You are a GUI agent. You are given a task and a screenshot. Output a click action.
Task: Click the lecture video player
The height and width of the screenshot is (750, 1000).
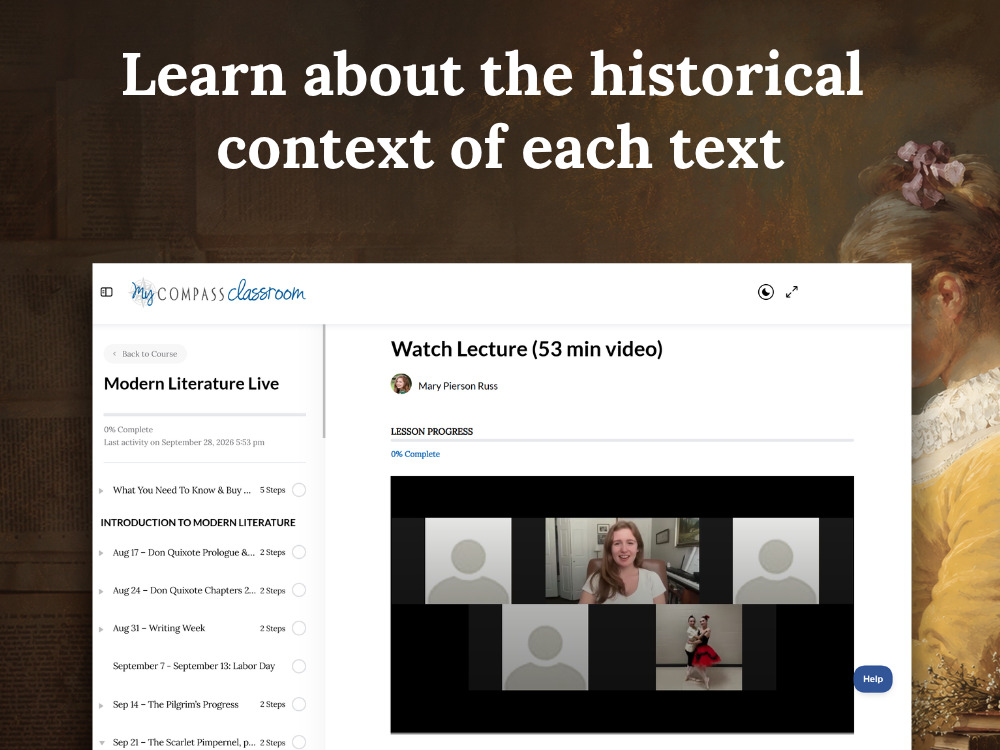pos(622,604)
